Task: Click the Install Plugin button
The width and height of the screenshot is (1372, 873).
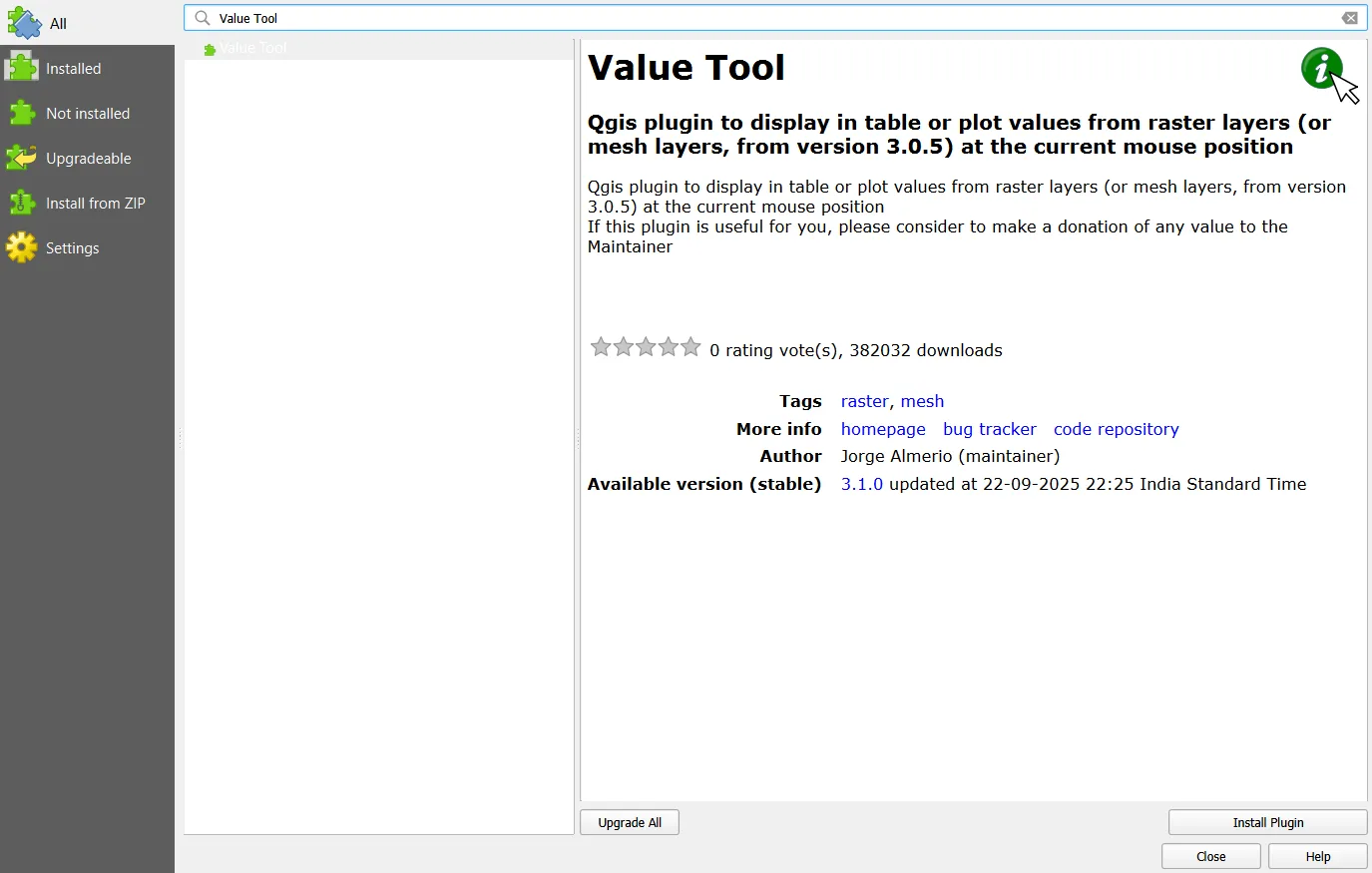Action: click(1268, 822)
